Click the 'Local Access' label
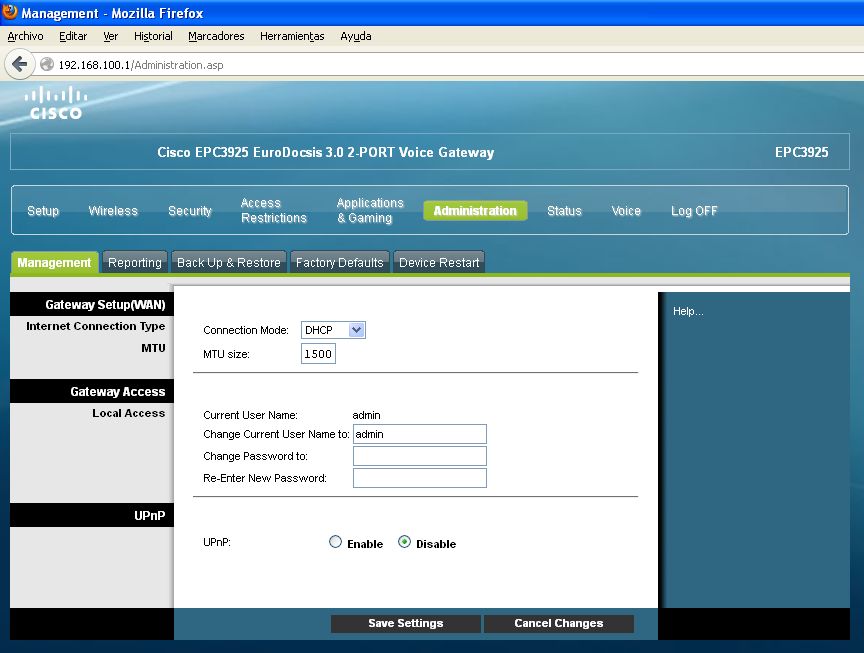 click(x=128, y=413)
